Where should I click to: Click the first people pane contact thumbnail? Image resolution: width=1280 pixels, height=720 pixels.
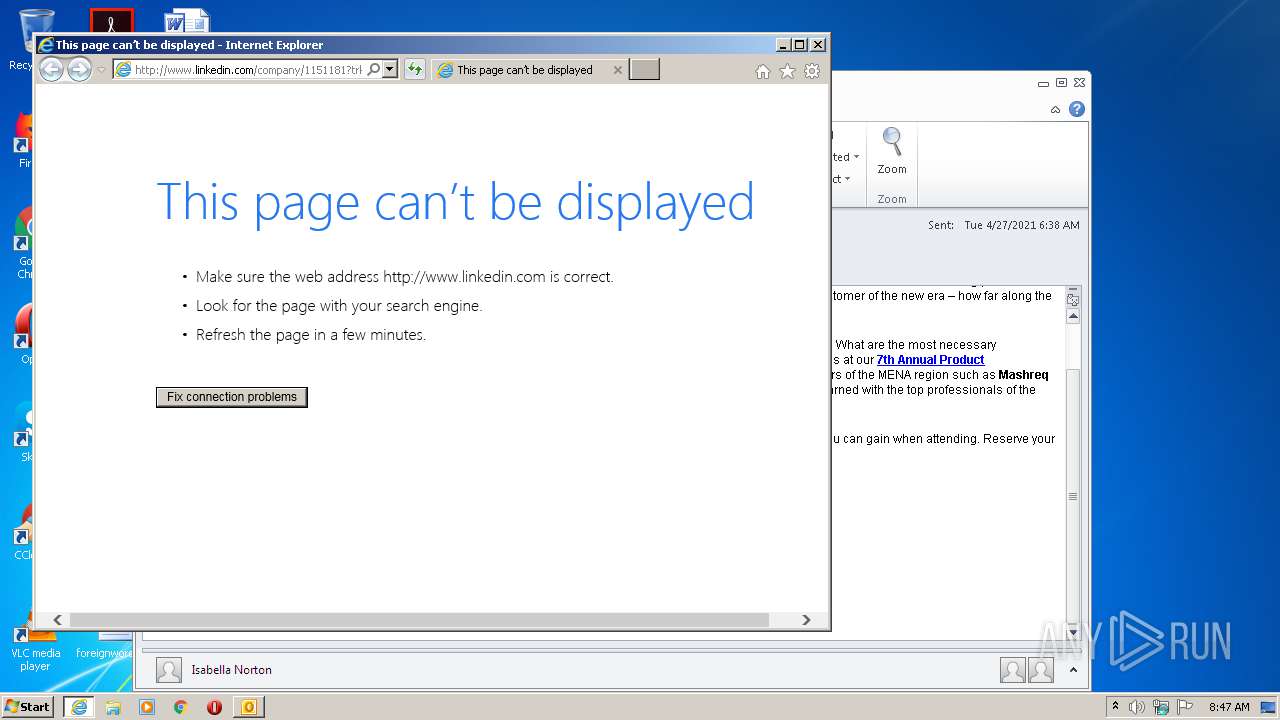click(1013, 670)
